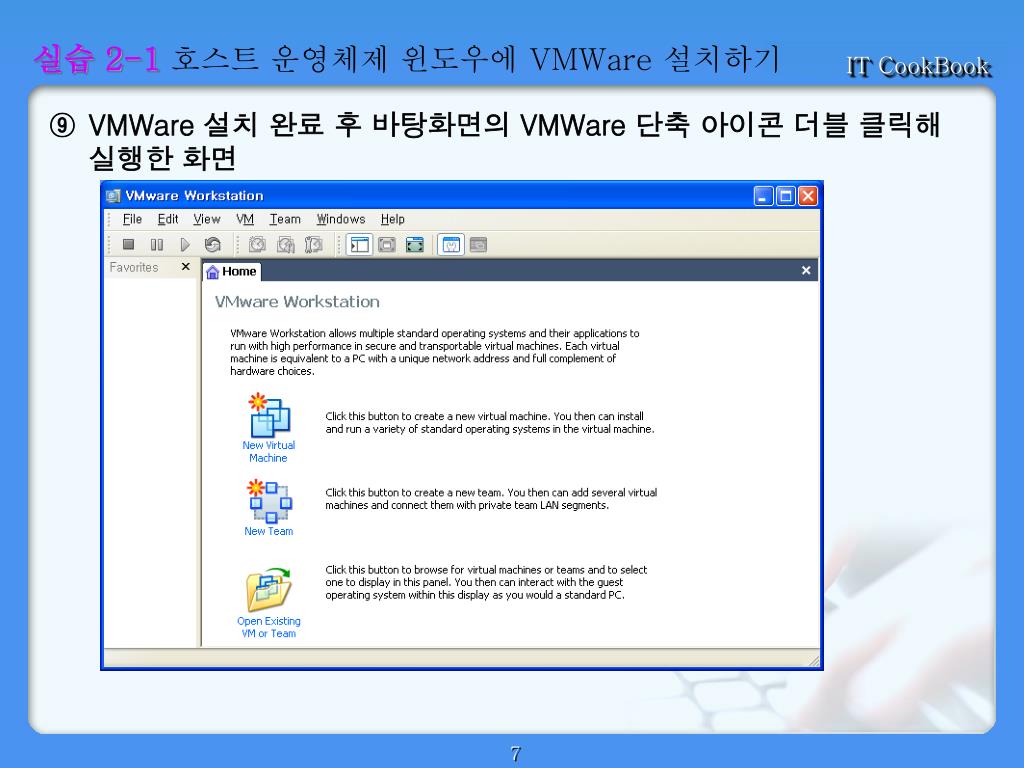
Task: Select the Home tab
Action: click(x=232, y=272)
